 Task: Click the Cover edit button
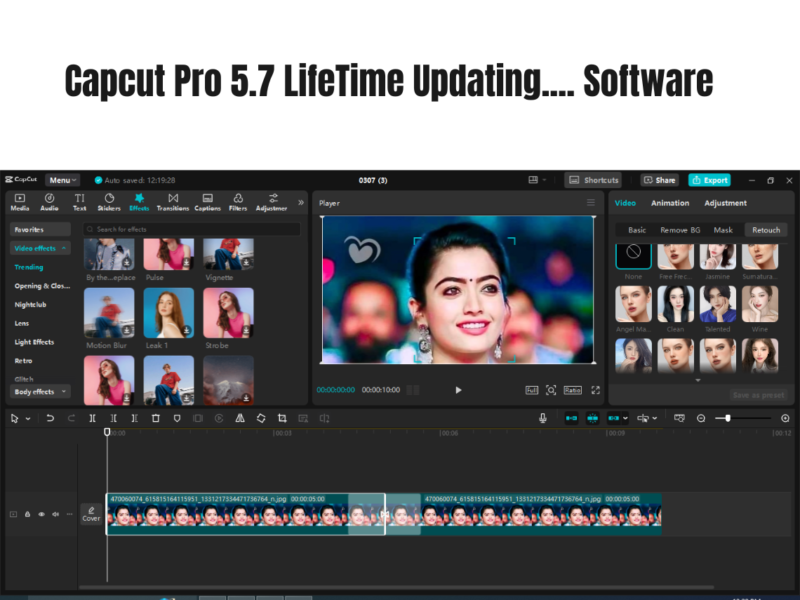pos(91,514)
